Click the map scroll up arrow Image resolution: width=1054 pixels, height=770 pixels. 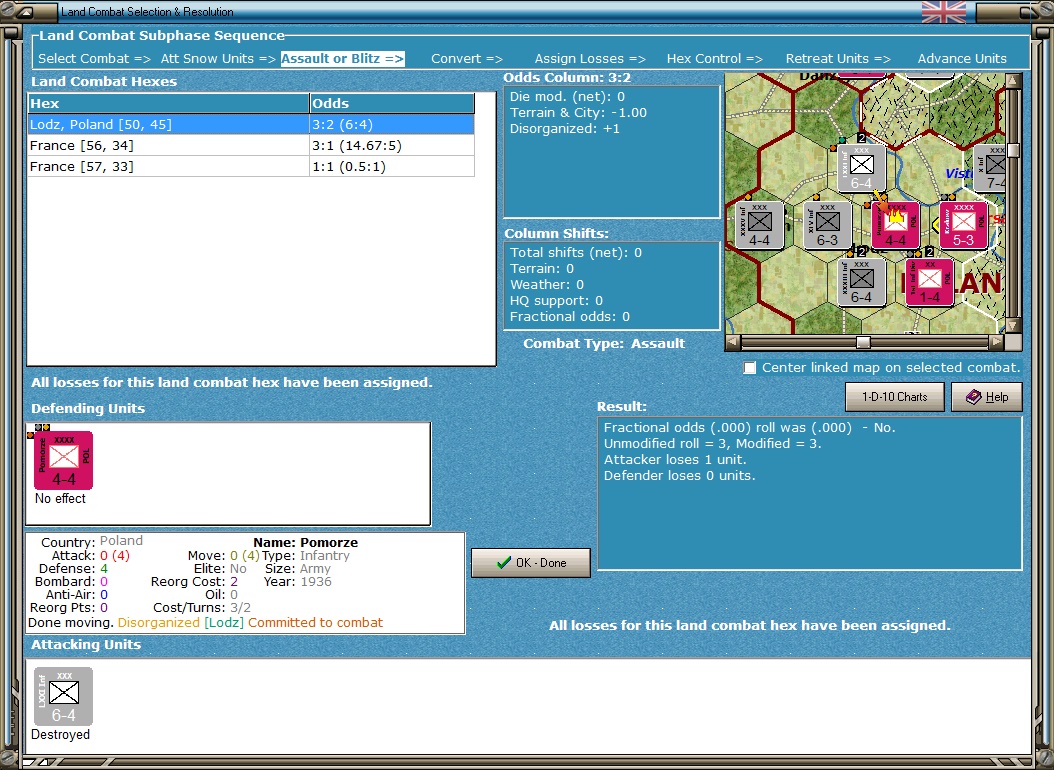click(x=1013, y=81)
